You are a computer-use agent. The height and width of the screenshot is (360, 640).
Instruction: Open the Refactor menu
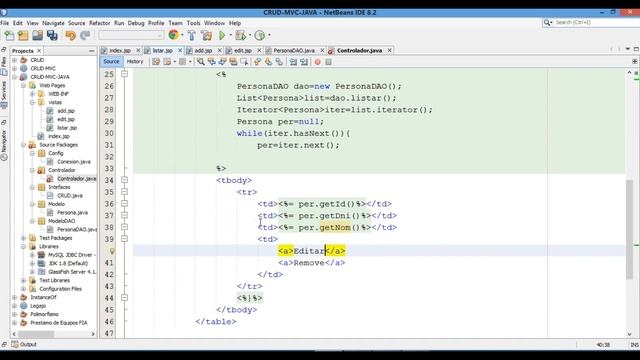click(x=100, y=23)
